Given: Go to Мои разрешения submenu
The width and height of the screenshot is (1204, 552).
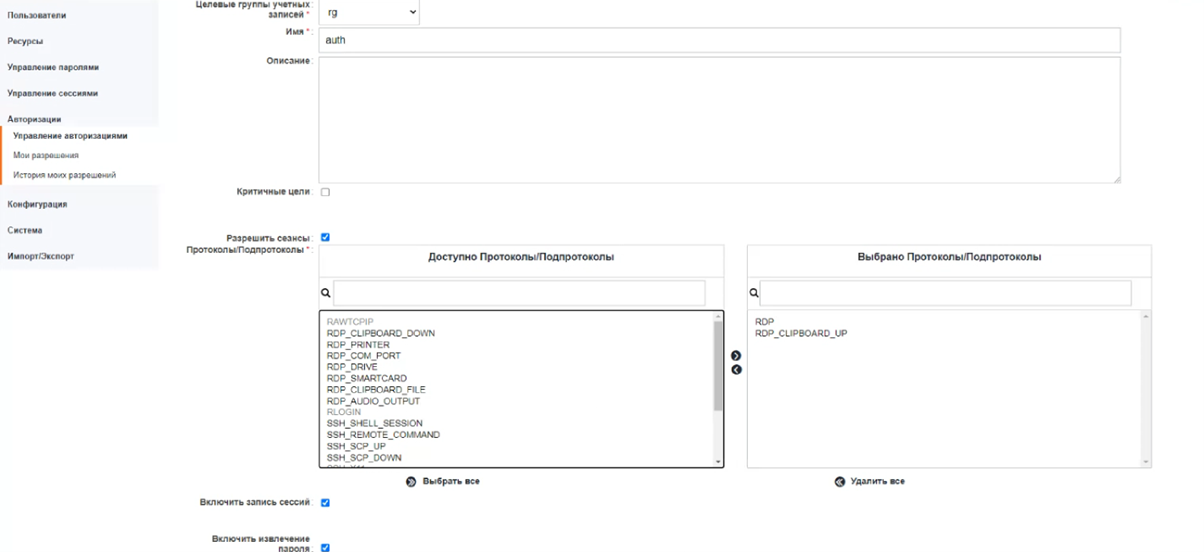Looking at the screenshot, I should (x=46, y=156).
